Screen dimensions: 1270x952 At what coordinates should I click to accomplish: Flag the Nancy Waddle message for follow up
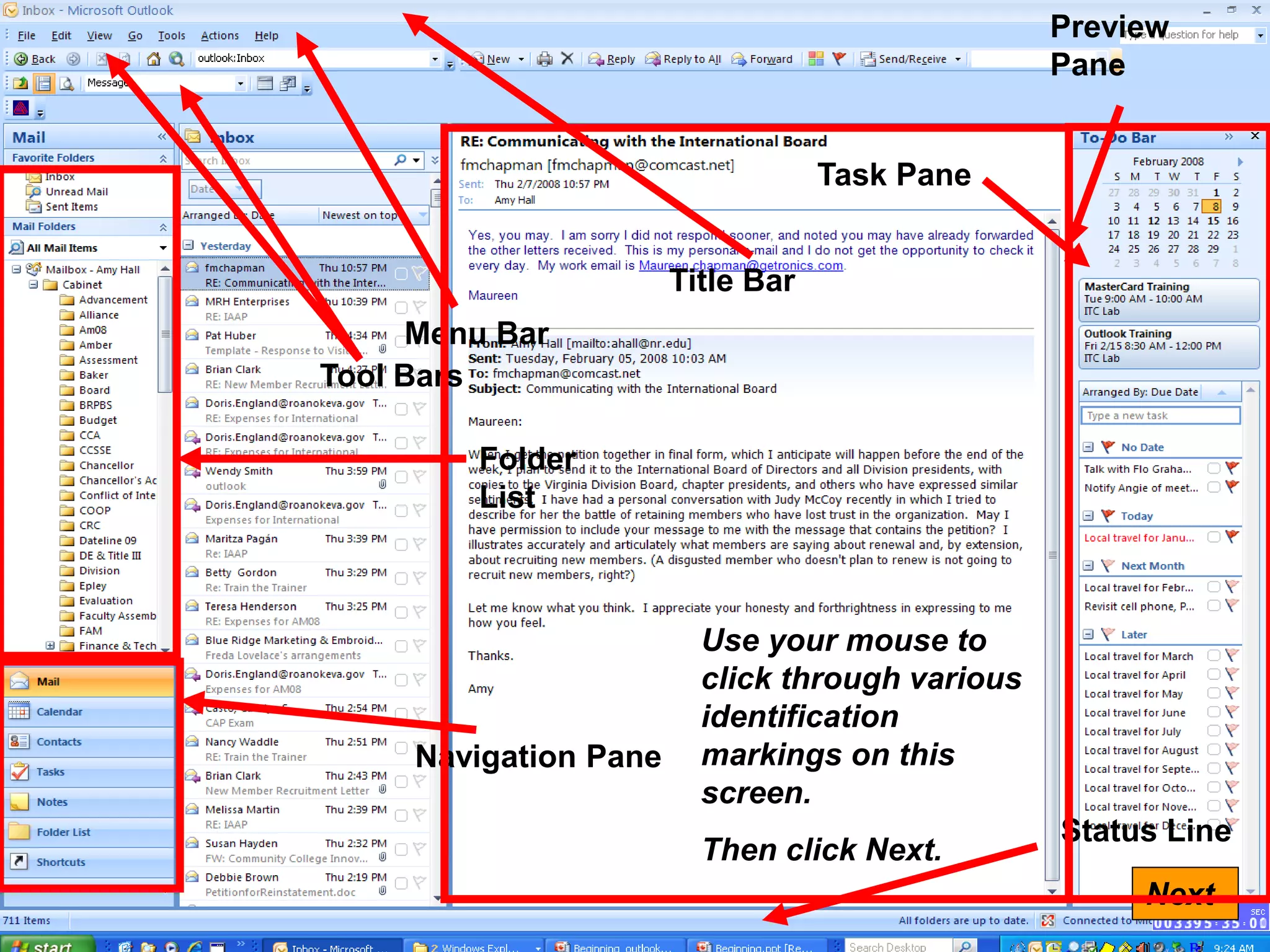pyautogui.click(x=420, y=747)
